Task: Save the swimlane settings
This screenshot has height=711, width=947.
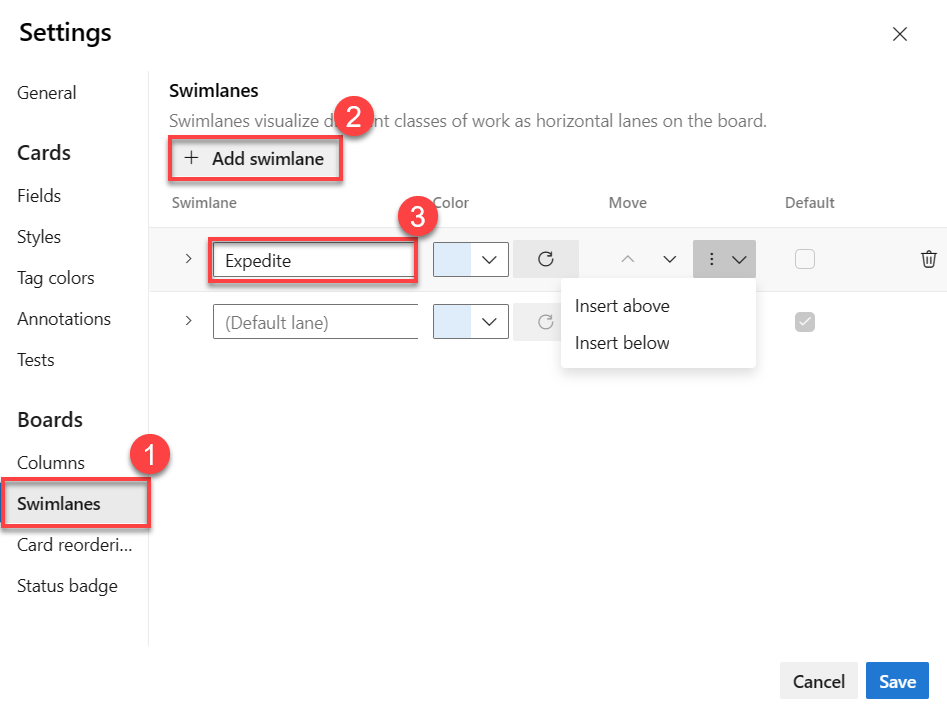Action: tap(897, 681)
